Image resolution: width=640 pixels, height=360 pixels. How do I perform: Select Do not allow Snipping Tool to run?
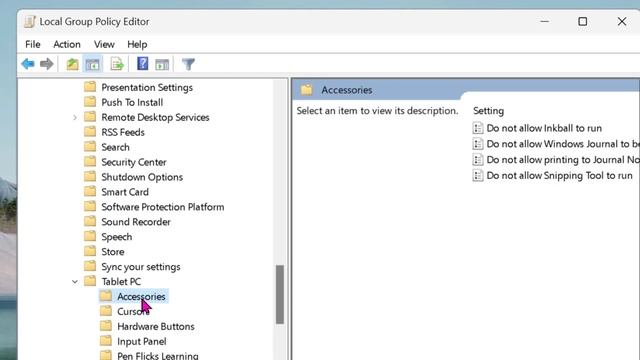pos(560,176)
